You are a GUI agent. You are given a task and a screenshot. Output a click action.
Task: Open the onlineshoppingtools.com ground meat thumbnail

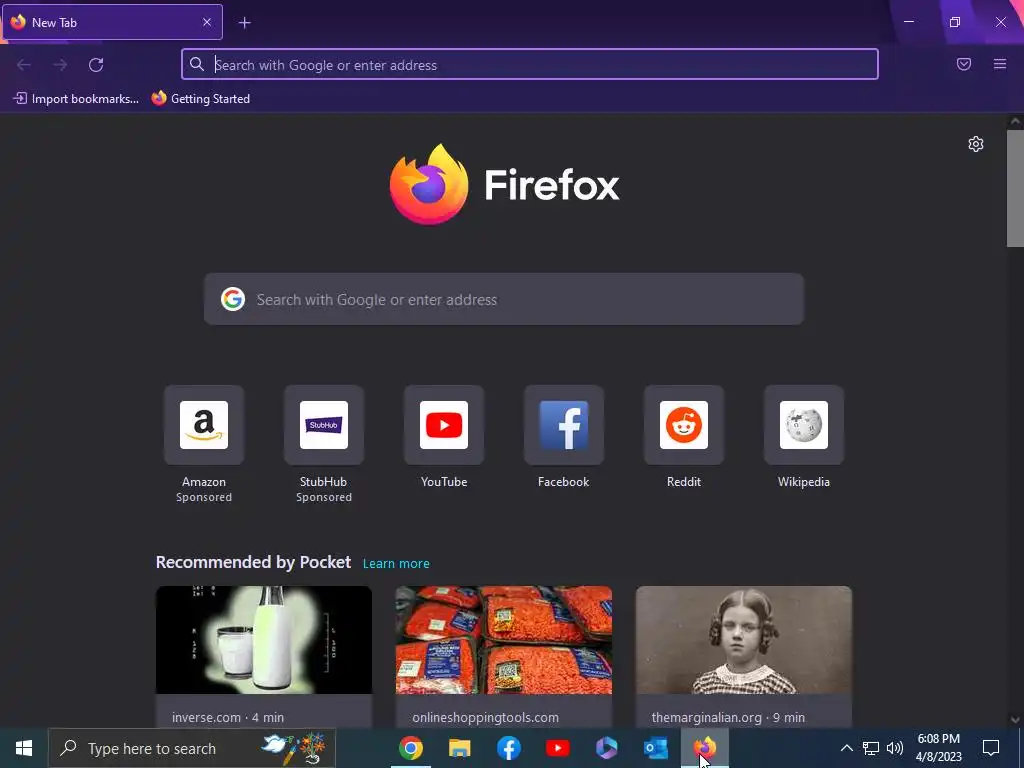[x=504, y=640]
